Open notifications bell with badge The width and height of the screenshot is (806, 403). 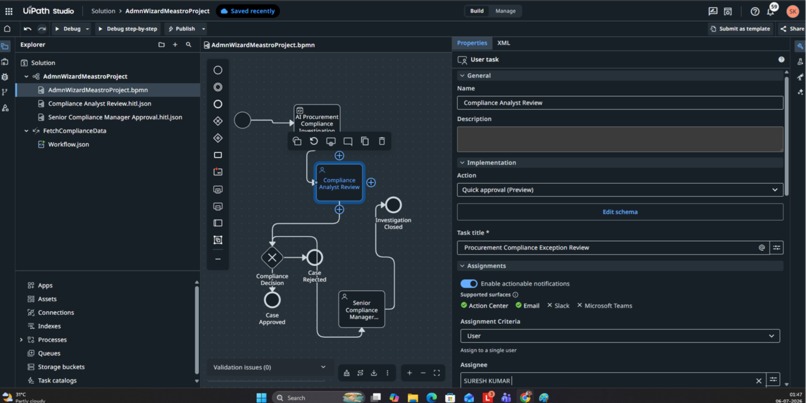(x=771, y=10)
